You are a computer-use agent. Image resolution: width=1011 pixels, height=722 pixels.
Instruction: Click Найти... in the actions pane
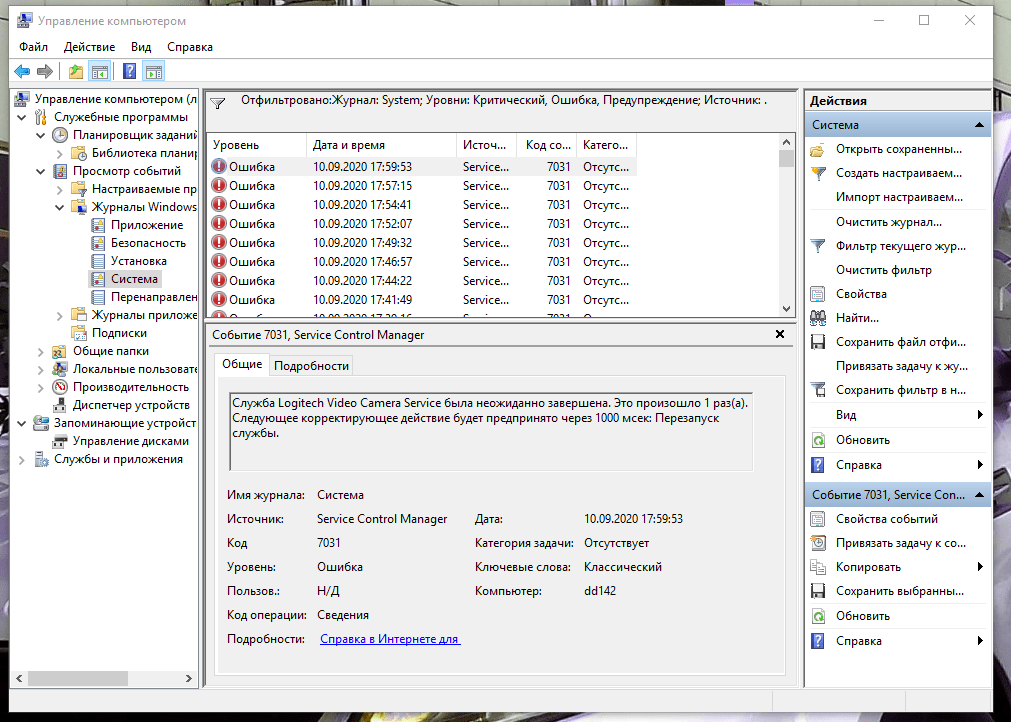tap(857, 318)
